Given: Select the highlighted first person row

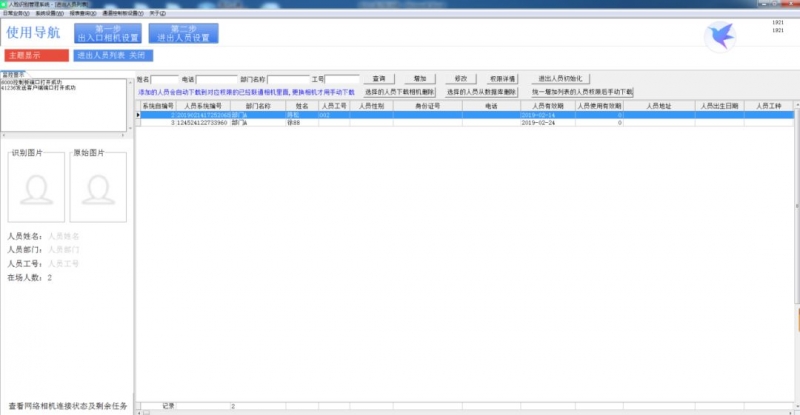Looking at the screenshot, I should tap(400, 115).
